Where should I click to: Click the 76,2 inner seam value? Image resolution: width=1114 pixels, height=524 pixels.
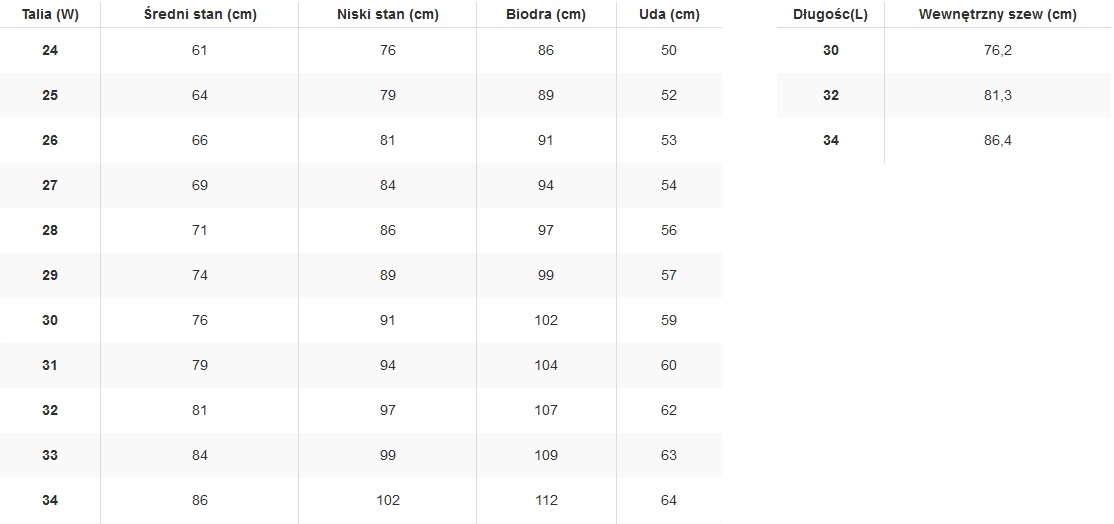(x=998, y=50)
